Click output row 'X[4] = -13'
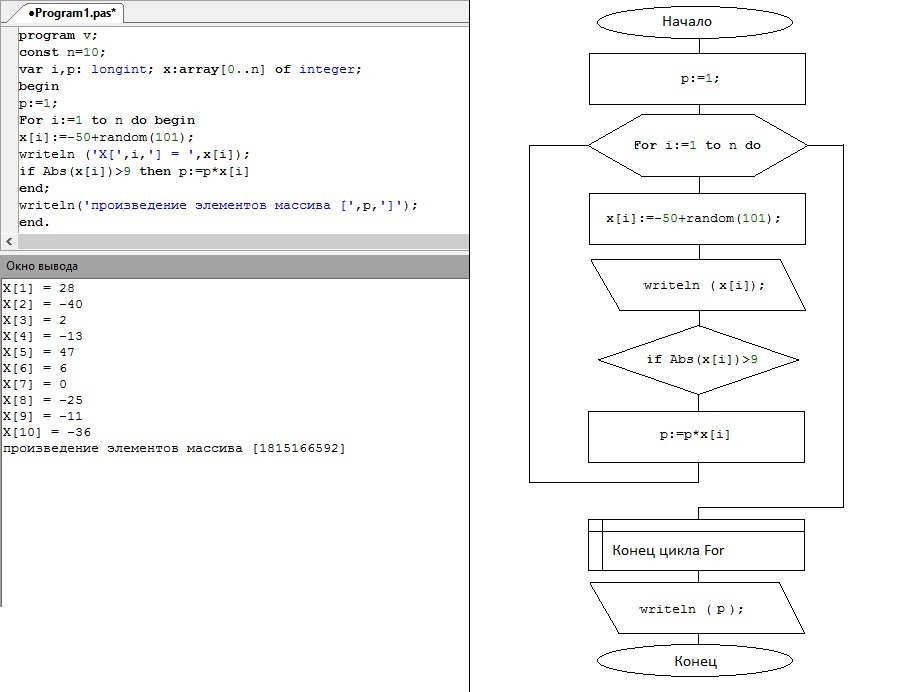This screenshot has height=692, width=914. click(x=43, y=336)
